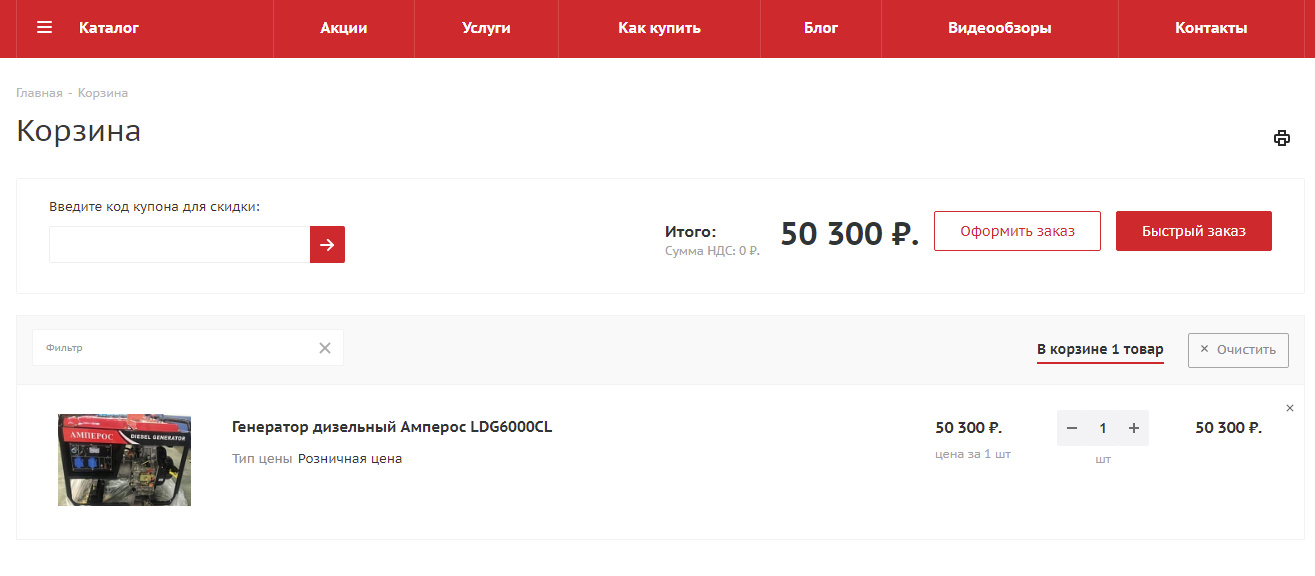Click the large total 50 300 ₽
The width and height of the screenshot is (1315, 576).
(849, 234)
